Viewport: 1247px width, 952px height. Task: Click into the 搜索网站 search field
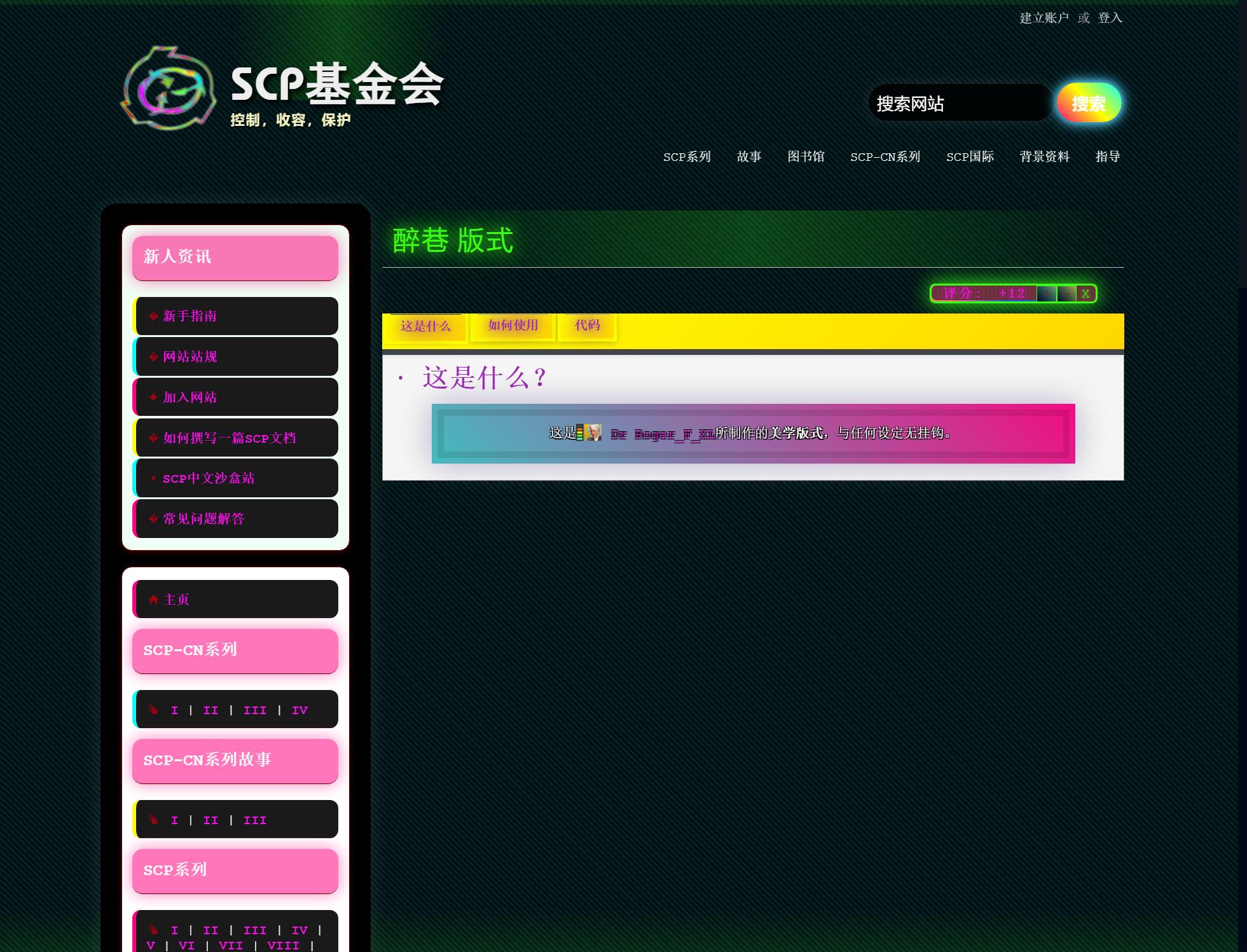959,103
